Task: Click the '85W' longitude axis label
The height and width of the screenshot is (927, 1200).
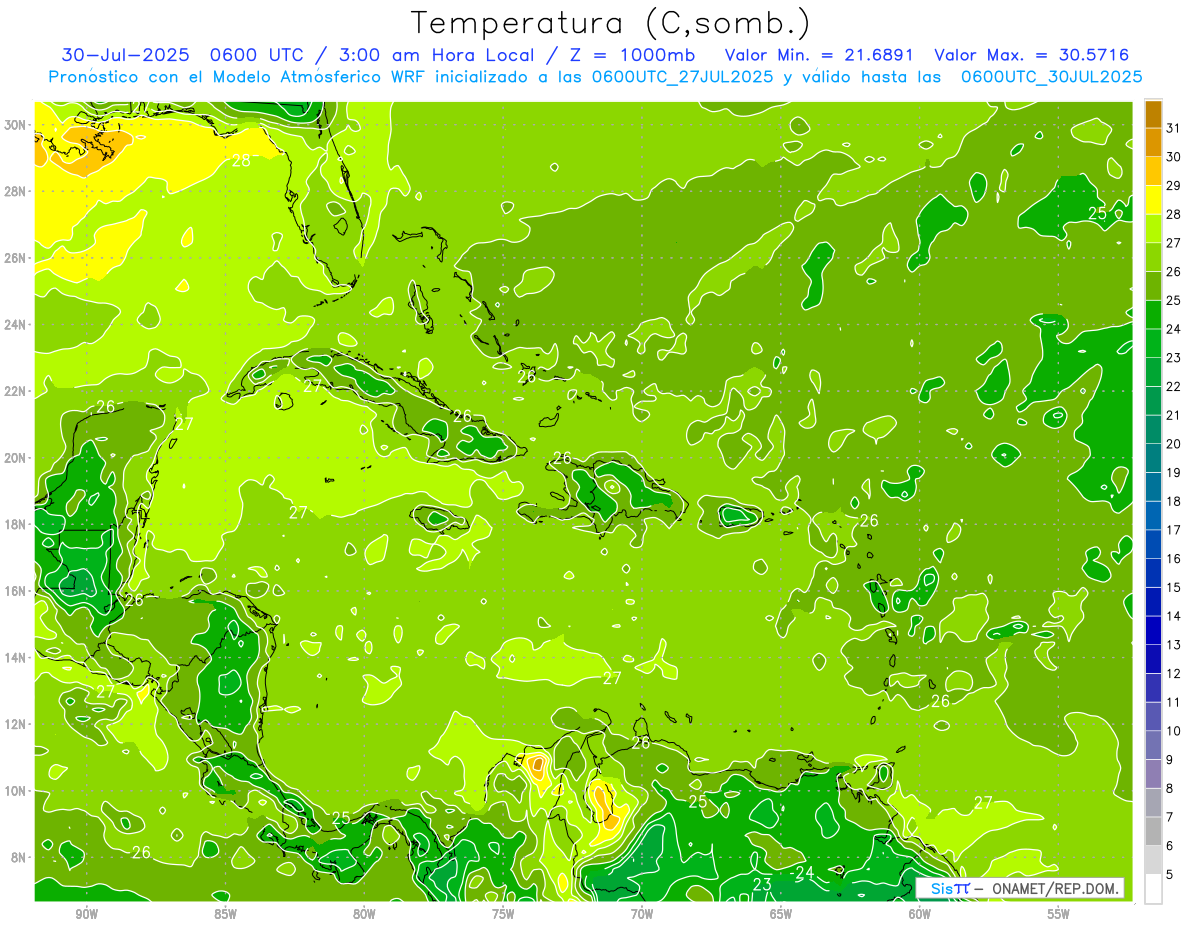Action: [225, 915]
